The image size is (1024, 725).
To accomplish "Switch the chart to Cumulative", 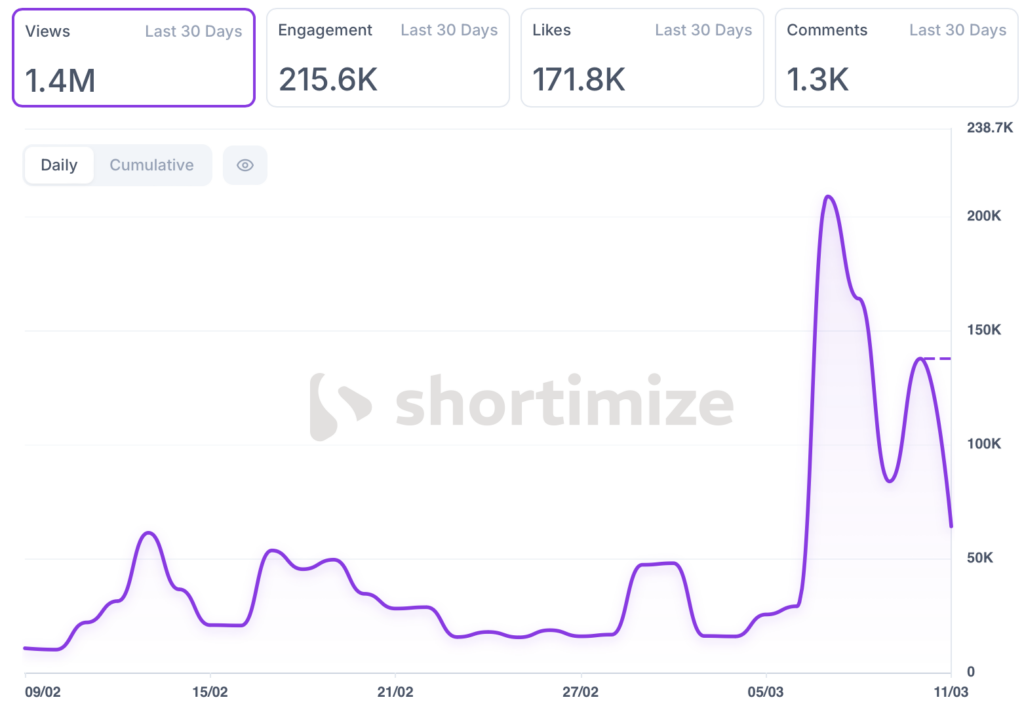I will tap(152, 165).
